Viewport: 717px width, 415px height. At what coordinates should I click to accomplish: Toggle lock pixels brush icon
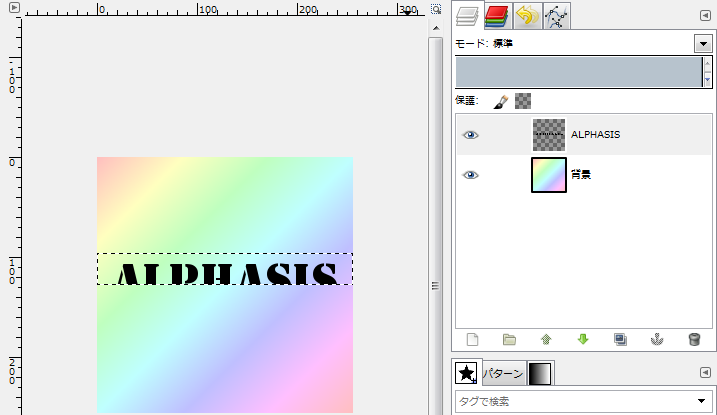click(501, 101)
